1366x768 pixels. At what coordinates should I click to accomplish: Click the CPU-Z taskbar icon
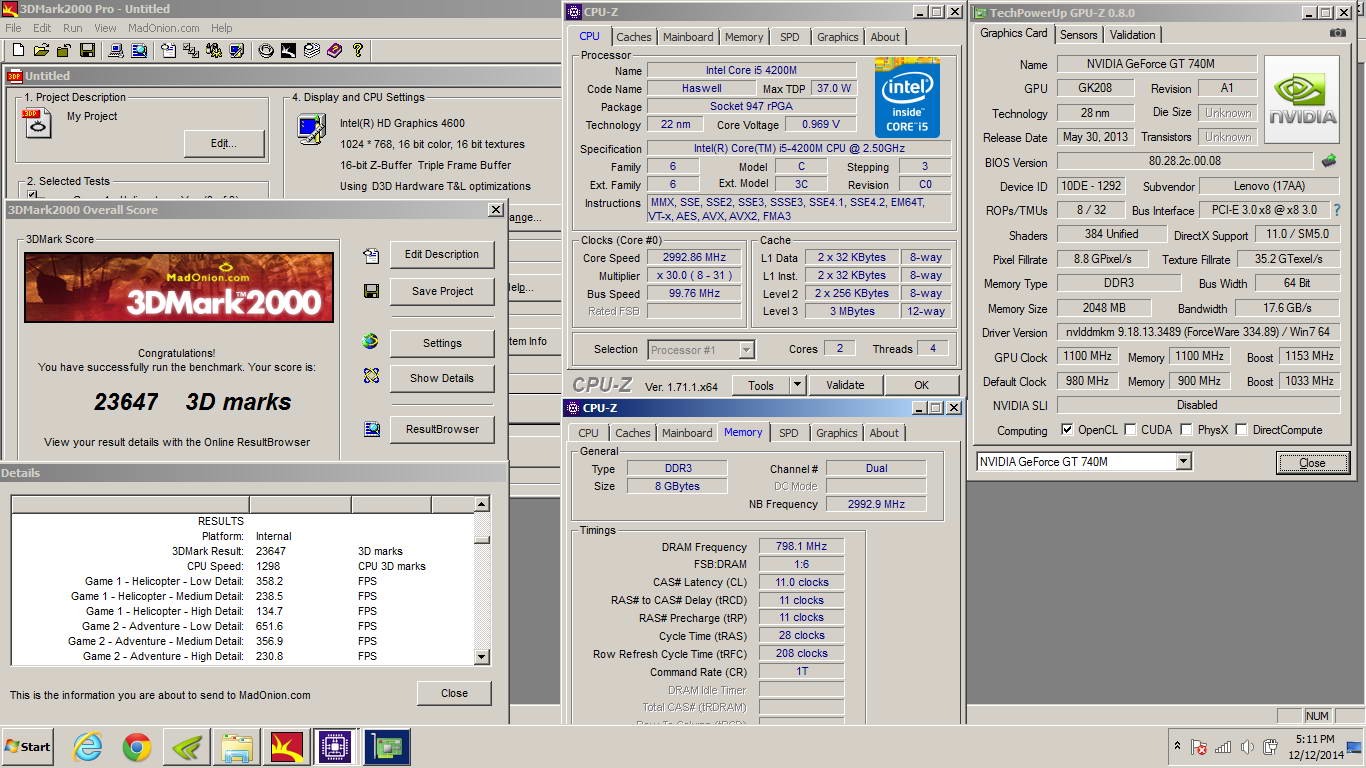335,747
